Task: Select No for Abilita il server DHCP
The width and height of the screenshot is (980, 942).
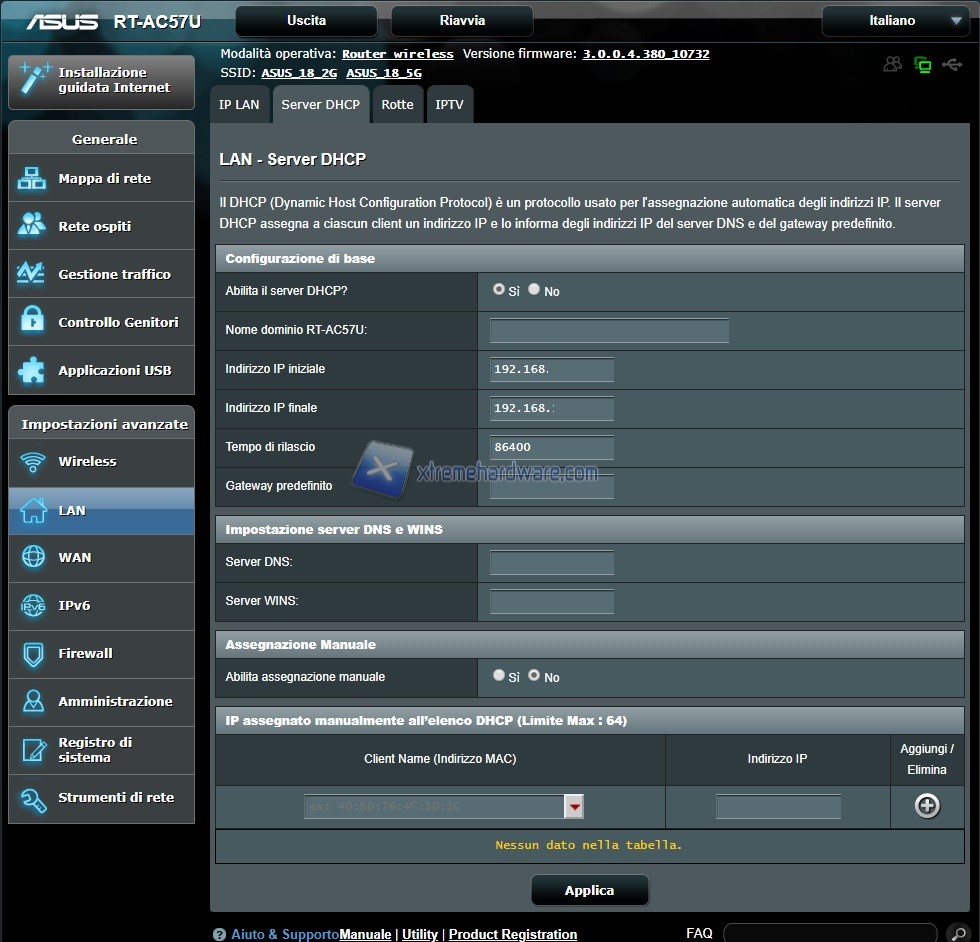Action: tap(534, 289)
